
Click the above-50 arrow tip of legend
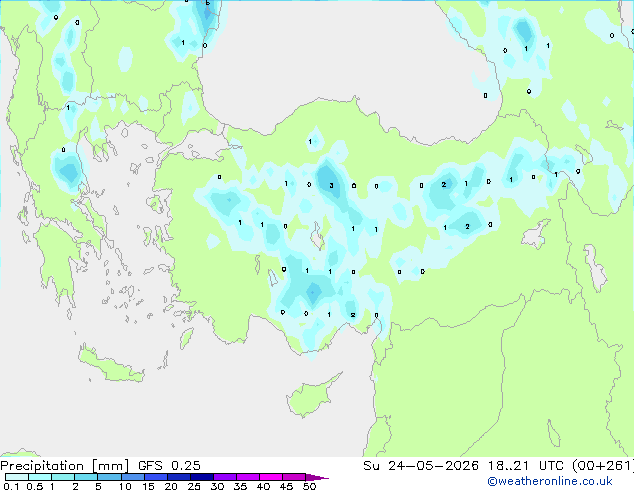[317, 477]
